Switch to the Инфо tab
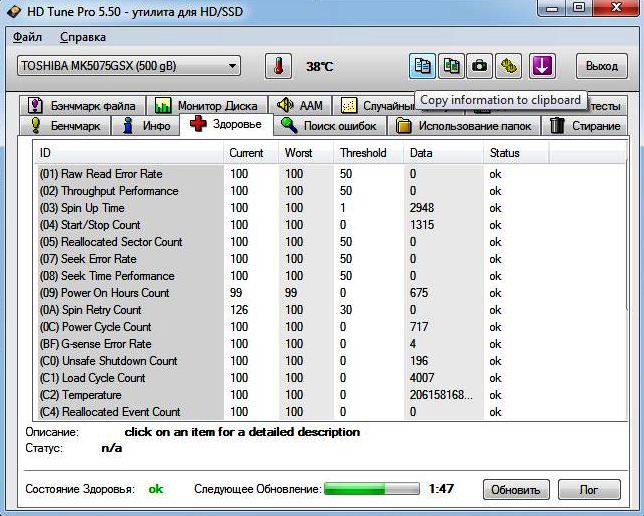Screen dimensions: 644x516 pos(146,125)
